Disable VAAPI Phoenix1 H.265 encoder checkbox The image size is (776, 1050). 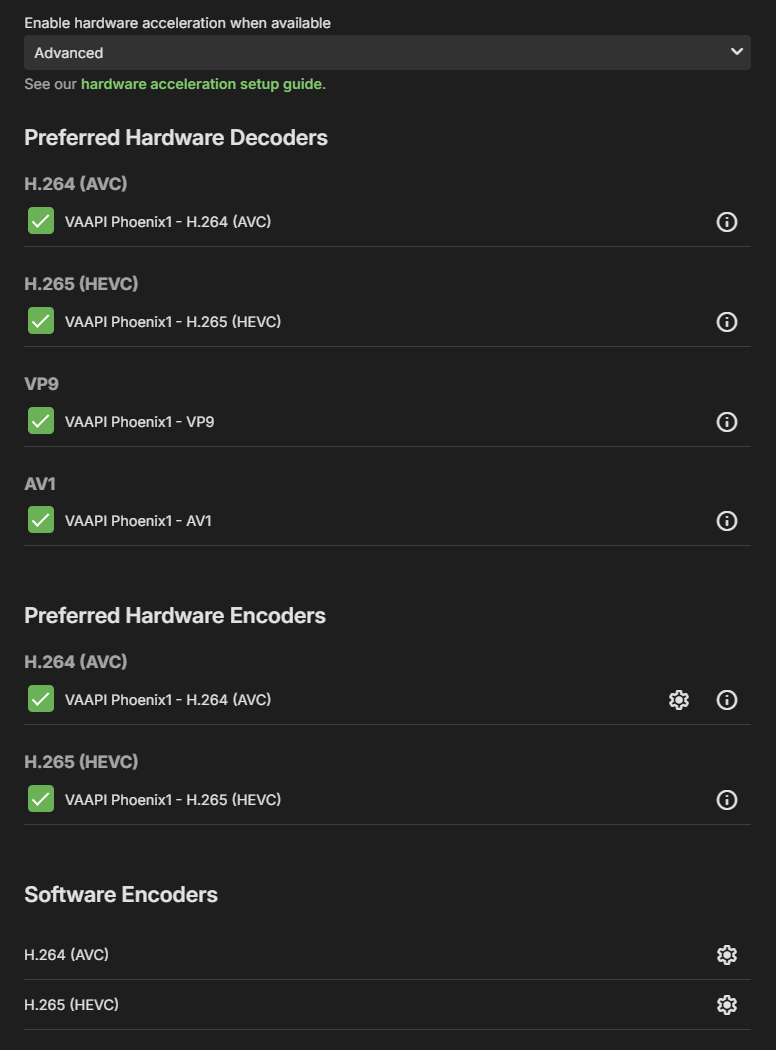(41, 799)
